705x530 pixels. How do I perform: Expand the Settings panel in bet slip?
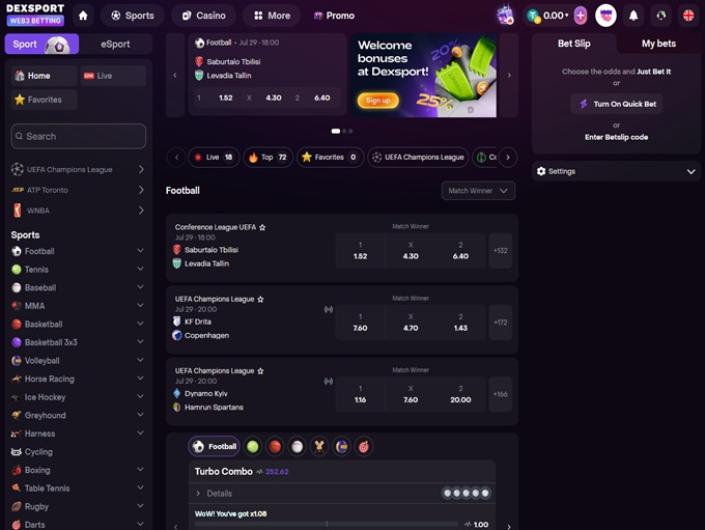coord(616,171)
